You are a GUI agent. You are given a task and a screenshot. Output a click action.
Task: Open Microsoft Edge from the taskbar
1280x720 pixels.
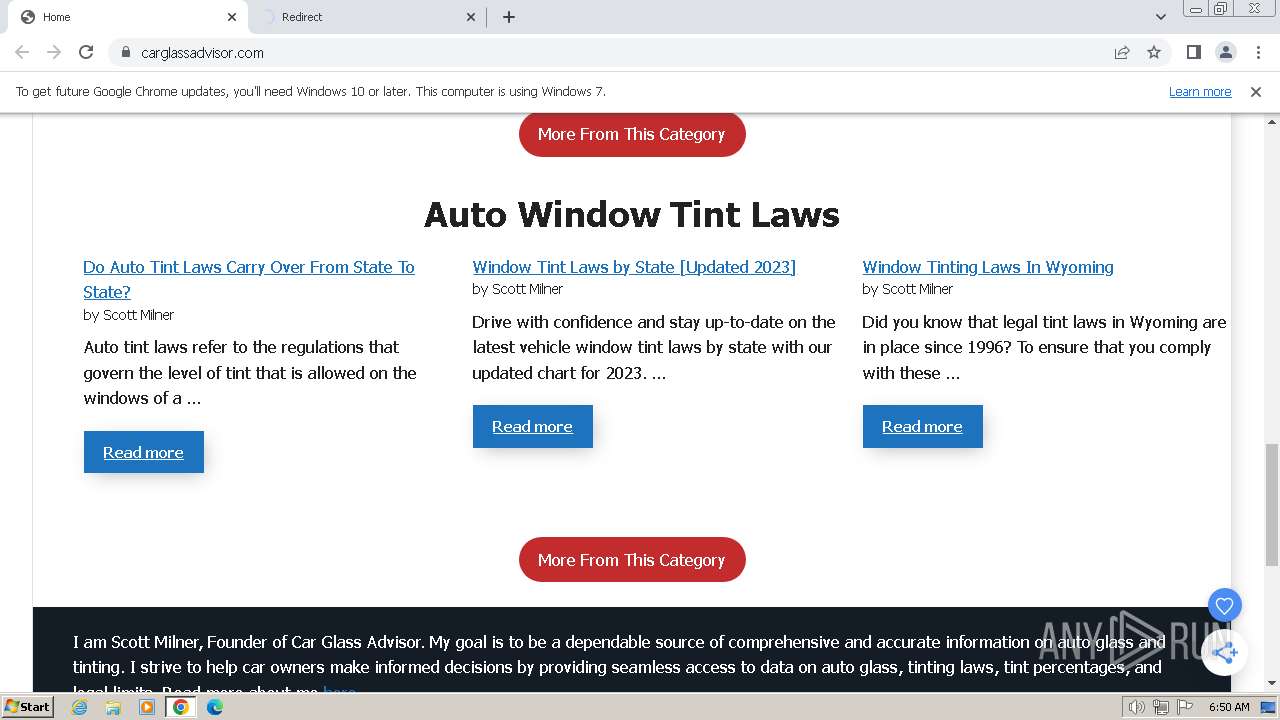(215, 707)
